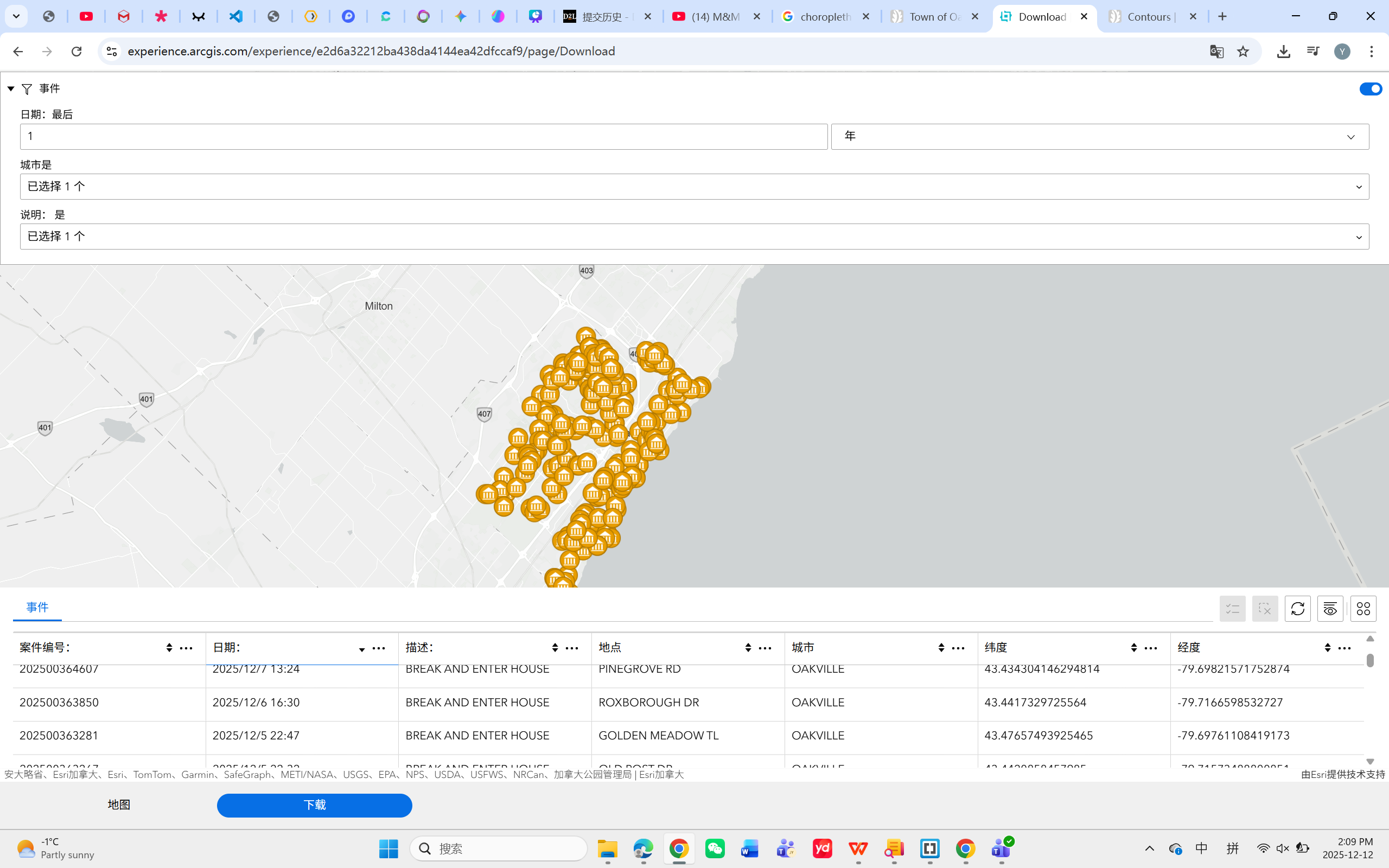Click the blue 下载 button
Image resolution: width=1389 pixels, height=868 pixels.
click(x=314, y=805)
